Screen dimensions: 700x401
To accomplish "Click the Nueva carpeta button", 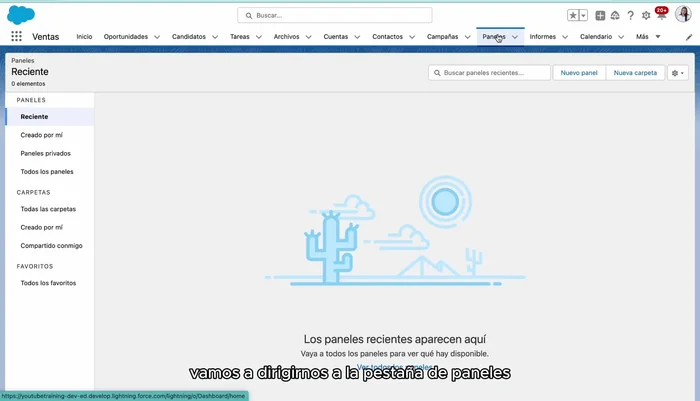I will point(635,73).
